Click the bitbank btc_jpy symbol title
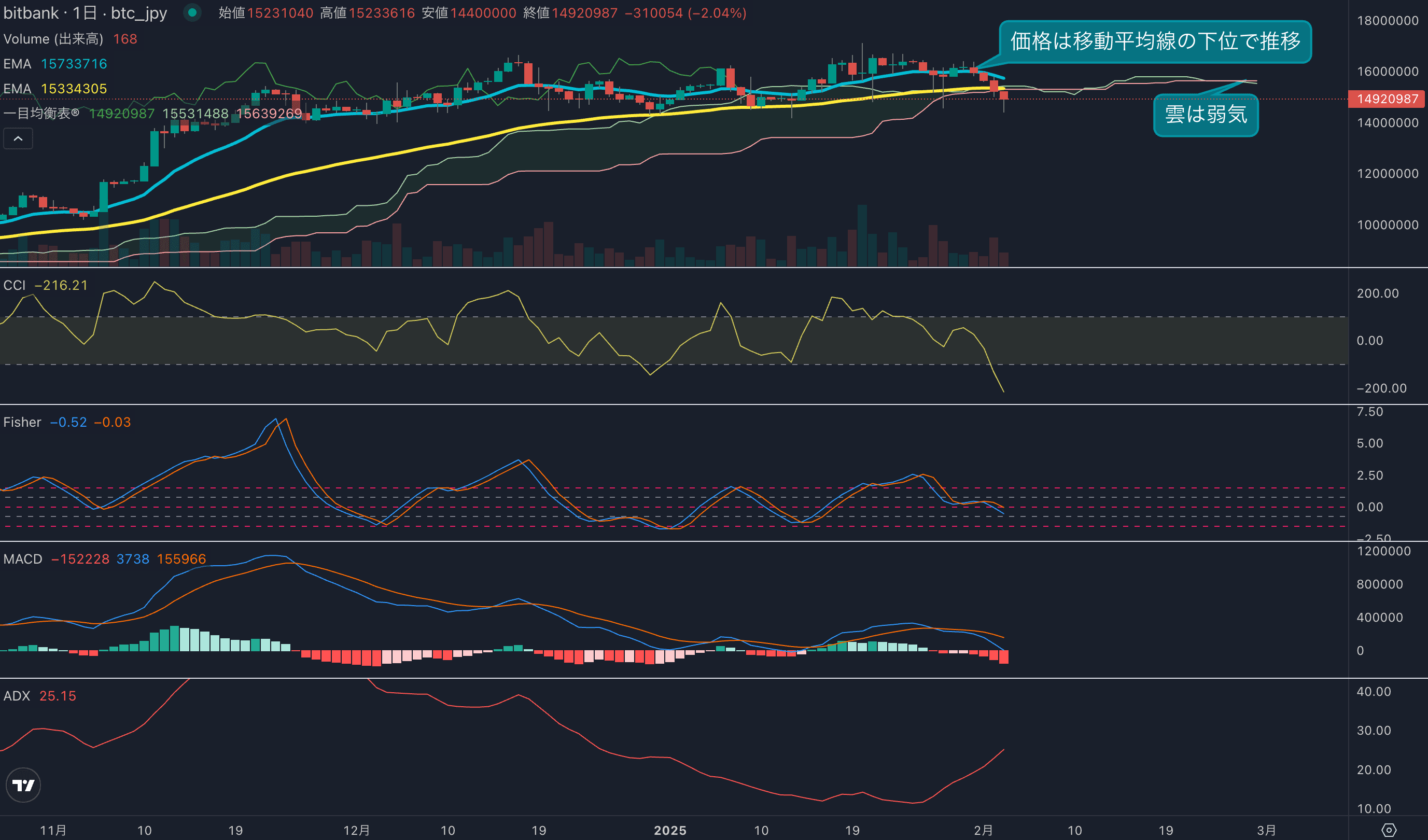This screenshot has height=840, width=1428. 85,12
